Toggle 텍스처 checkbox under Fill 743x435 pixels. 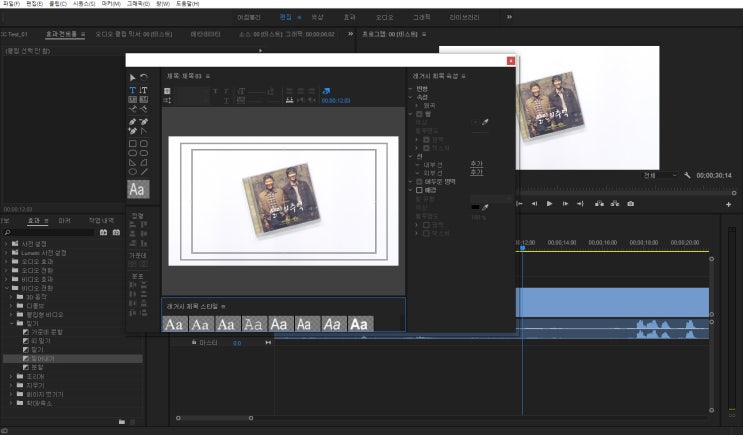(x=426, y=148)
